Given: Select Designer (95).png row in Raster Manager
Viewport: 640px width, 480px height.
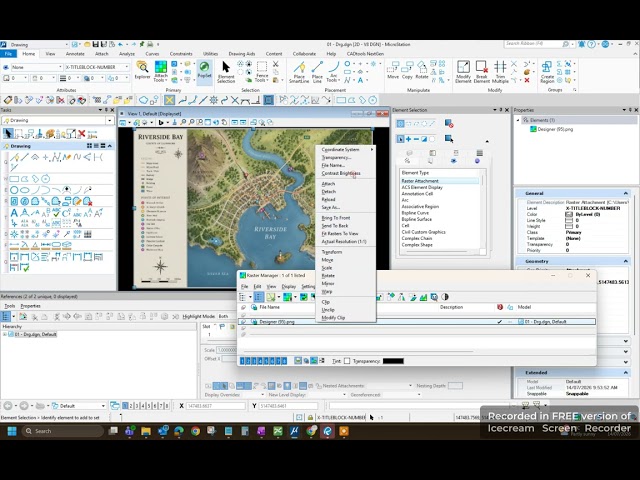Looking at the screenshot, I should (416, 322).
